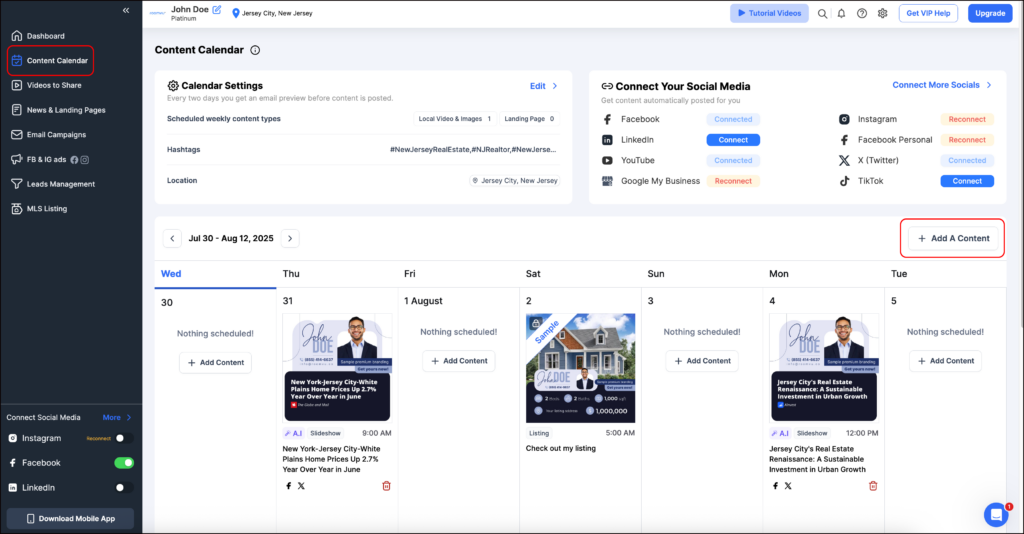Enable the LinkedIn toggle in sidebar
The height and width of the screenshot is (534, 1024).
coord(124,488)
